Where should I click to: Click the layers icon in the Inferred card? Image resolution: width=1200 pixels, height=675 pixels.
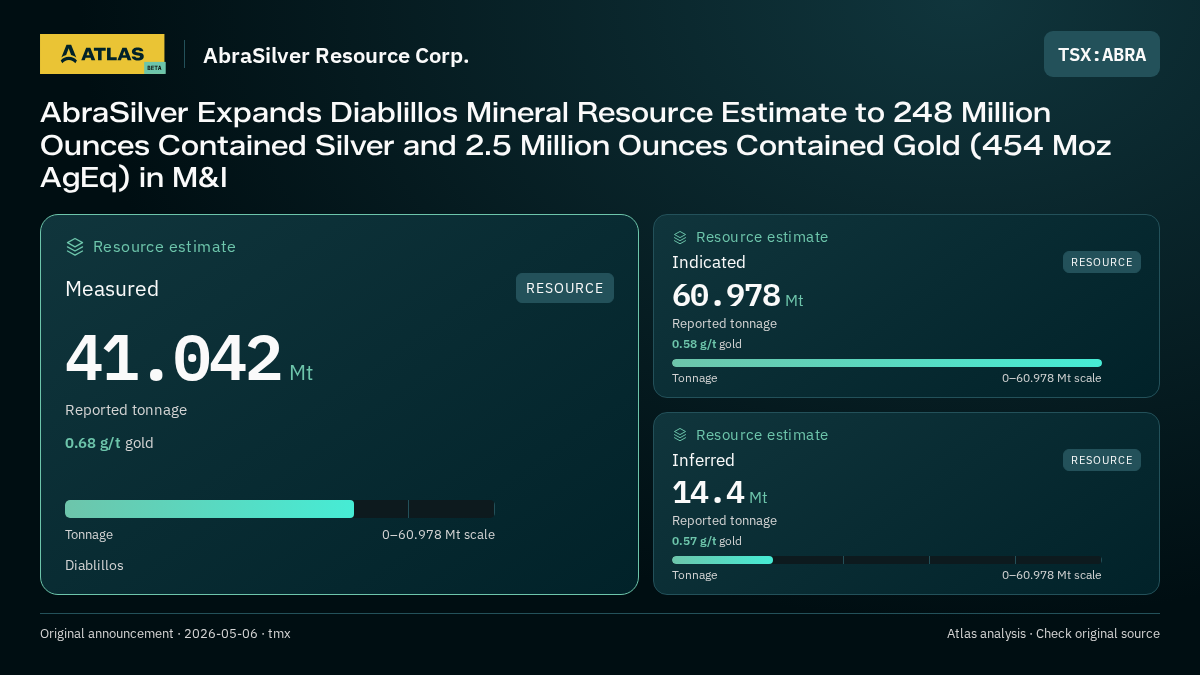pos(680,435)
